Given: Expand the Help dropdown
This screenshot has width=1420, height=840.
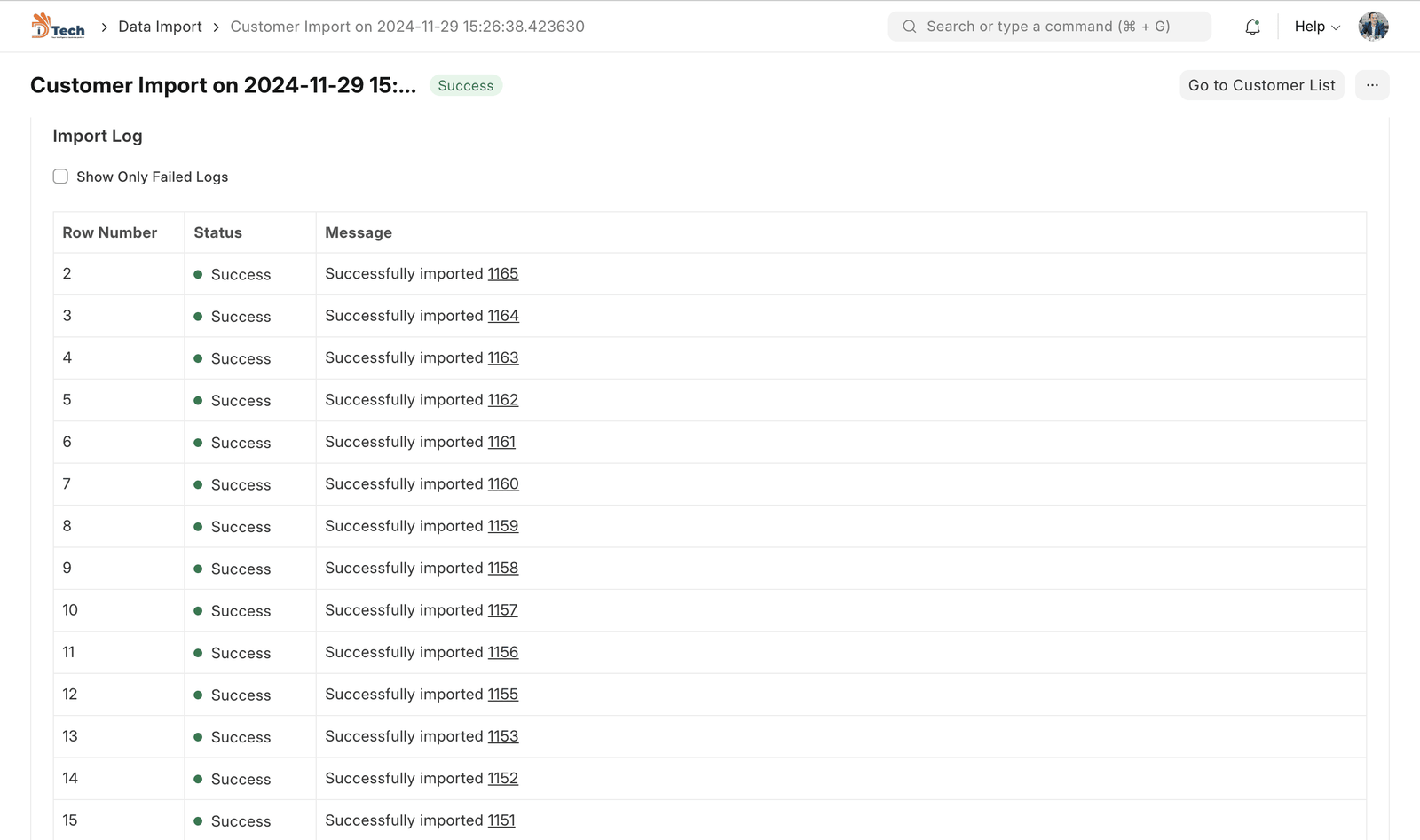Looking at the screenshot, I should (x=1316, y=27).
